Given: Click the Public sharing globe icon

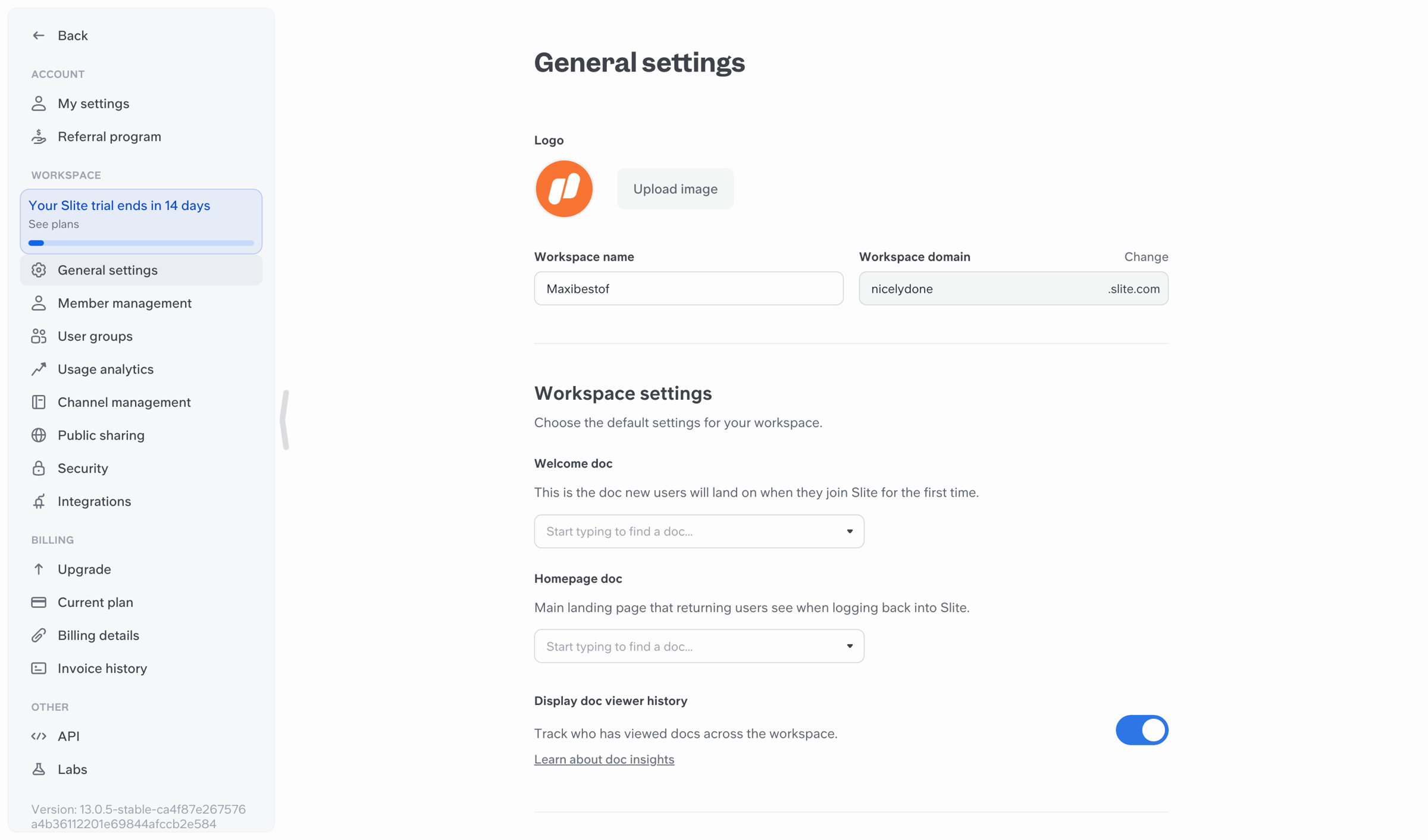Looking at the screenshot, I should click(39, 435).
